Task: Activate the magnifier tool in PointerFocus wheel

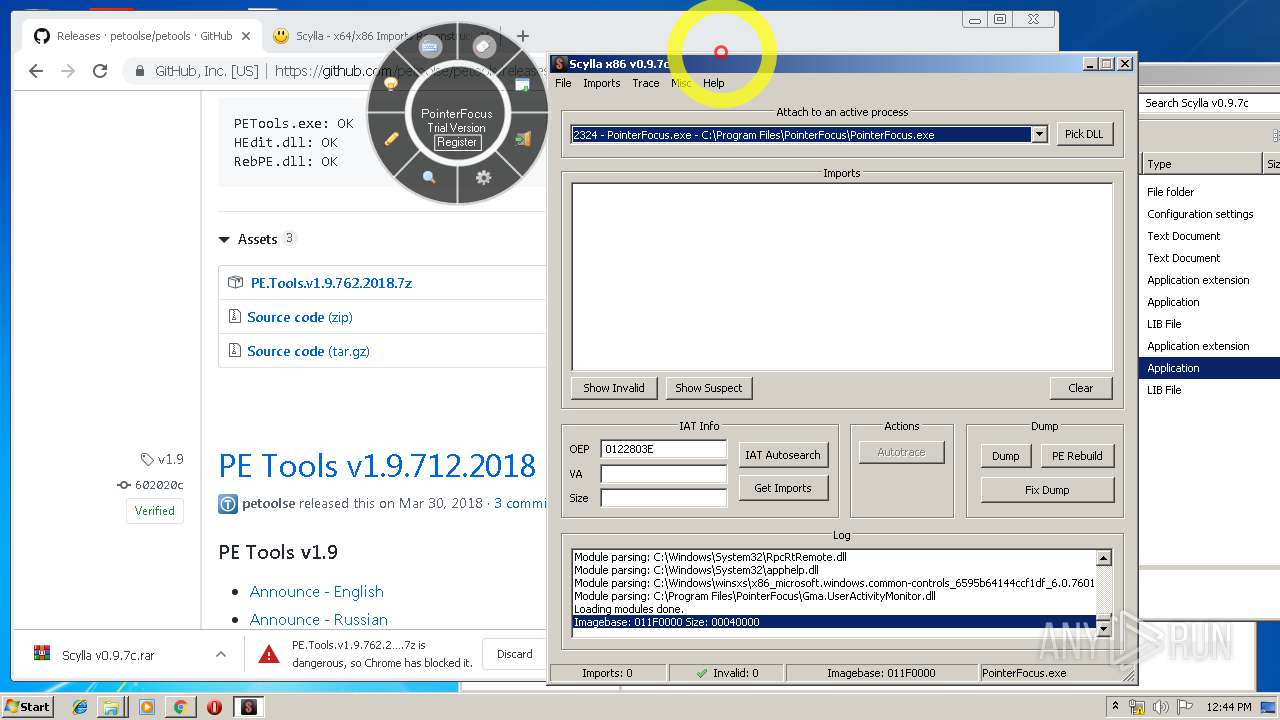Action: (x=429, y=177)
